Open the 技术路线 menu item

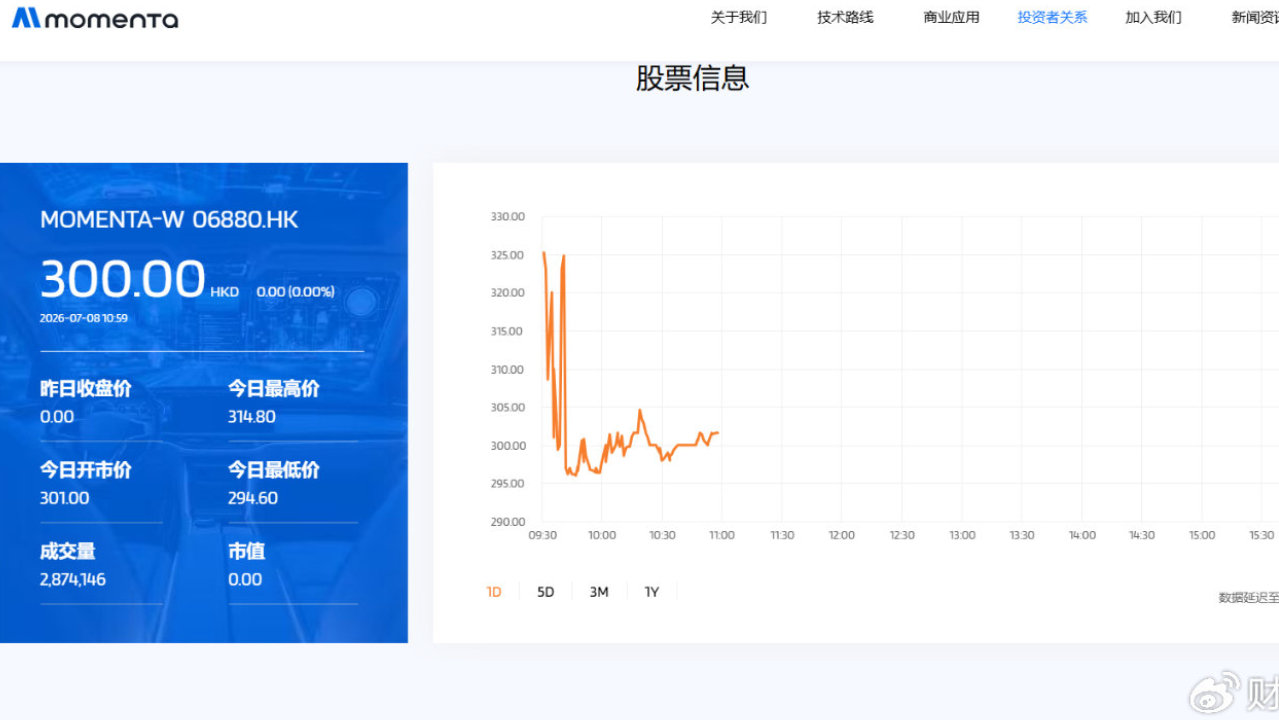click(845, 17)
